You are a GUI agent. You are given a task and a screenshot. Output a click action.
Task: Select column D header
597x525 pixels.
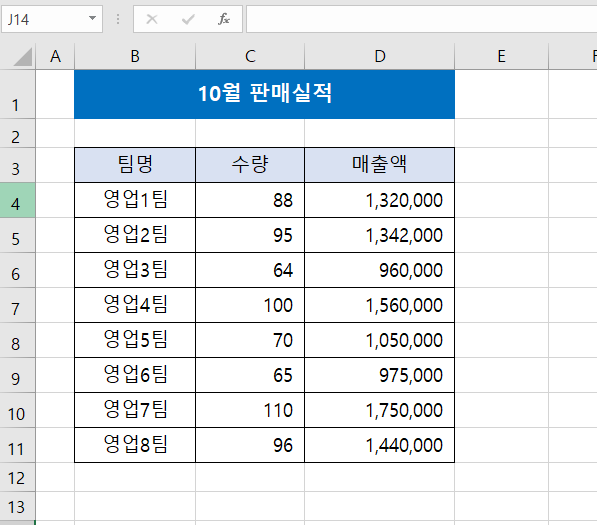[x=380, y=56]
